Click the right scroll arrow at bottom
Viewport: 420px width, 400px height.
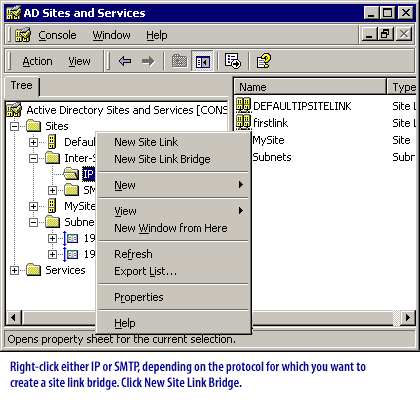pos(408,317)
